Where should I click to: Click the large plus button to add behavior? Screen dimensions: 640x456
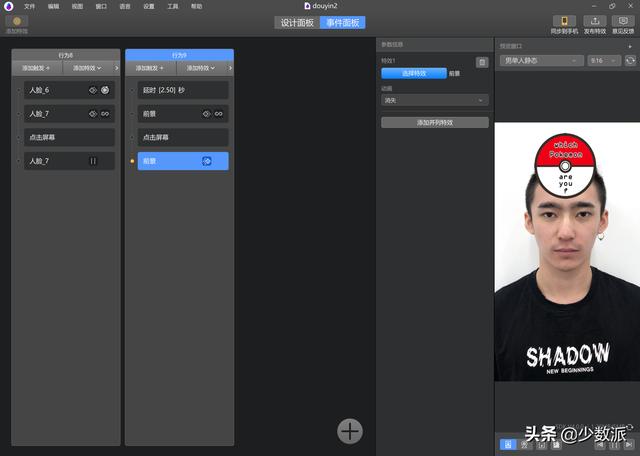coord(349,430)
